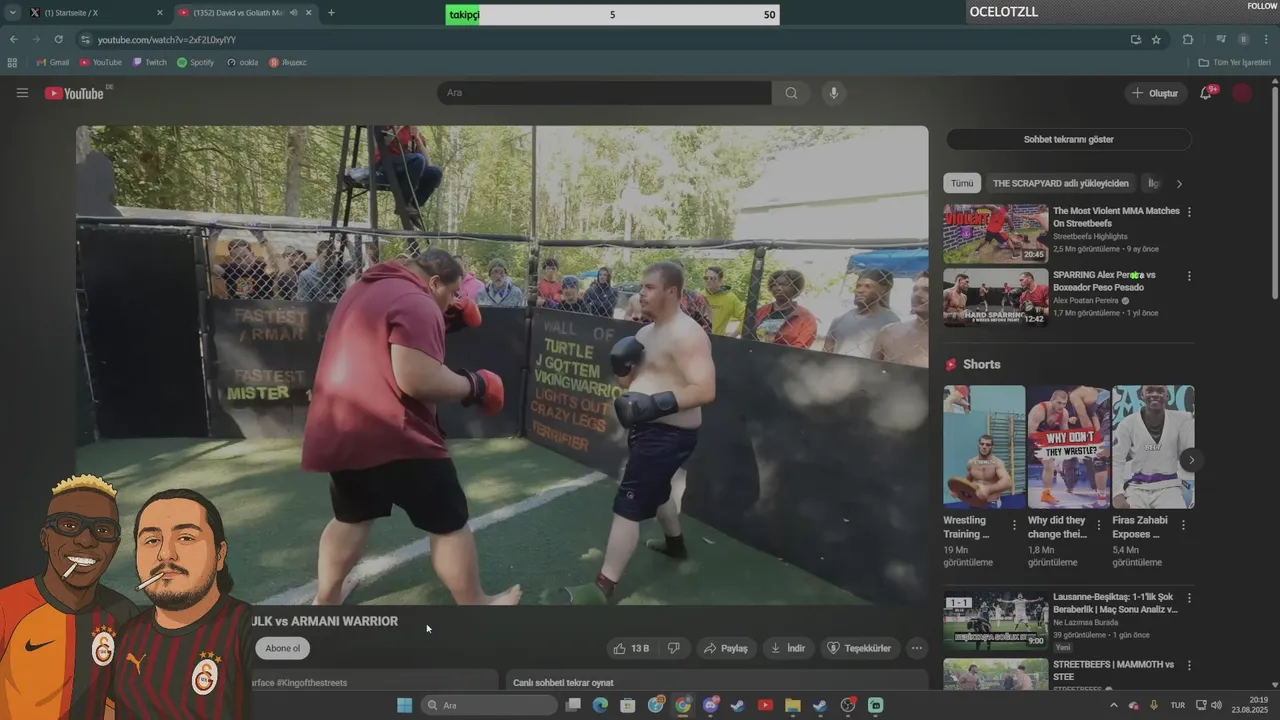The width and height of the screenshot is (1280, 720).
Task: Open Microsoft Edge from the taskbar
Action: click(x=600, y=705)
